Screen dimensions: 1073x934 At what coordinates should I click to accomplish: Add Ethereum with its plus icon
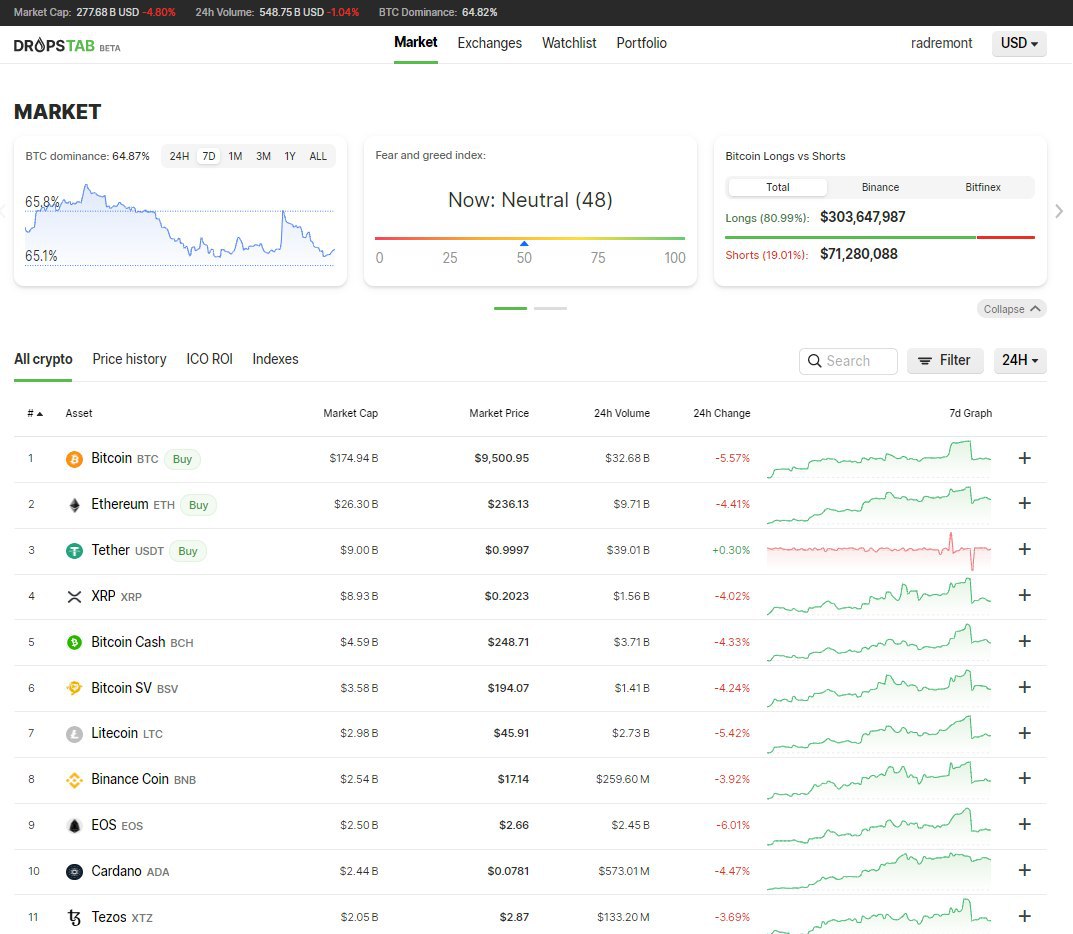click(1024, 504)
